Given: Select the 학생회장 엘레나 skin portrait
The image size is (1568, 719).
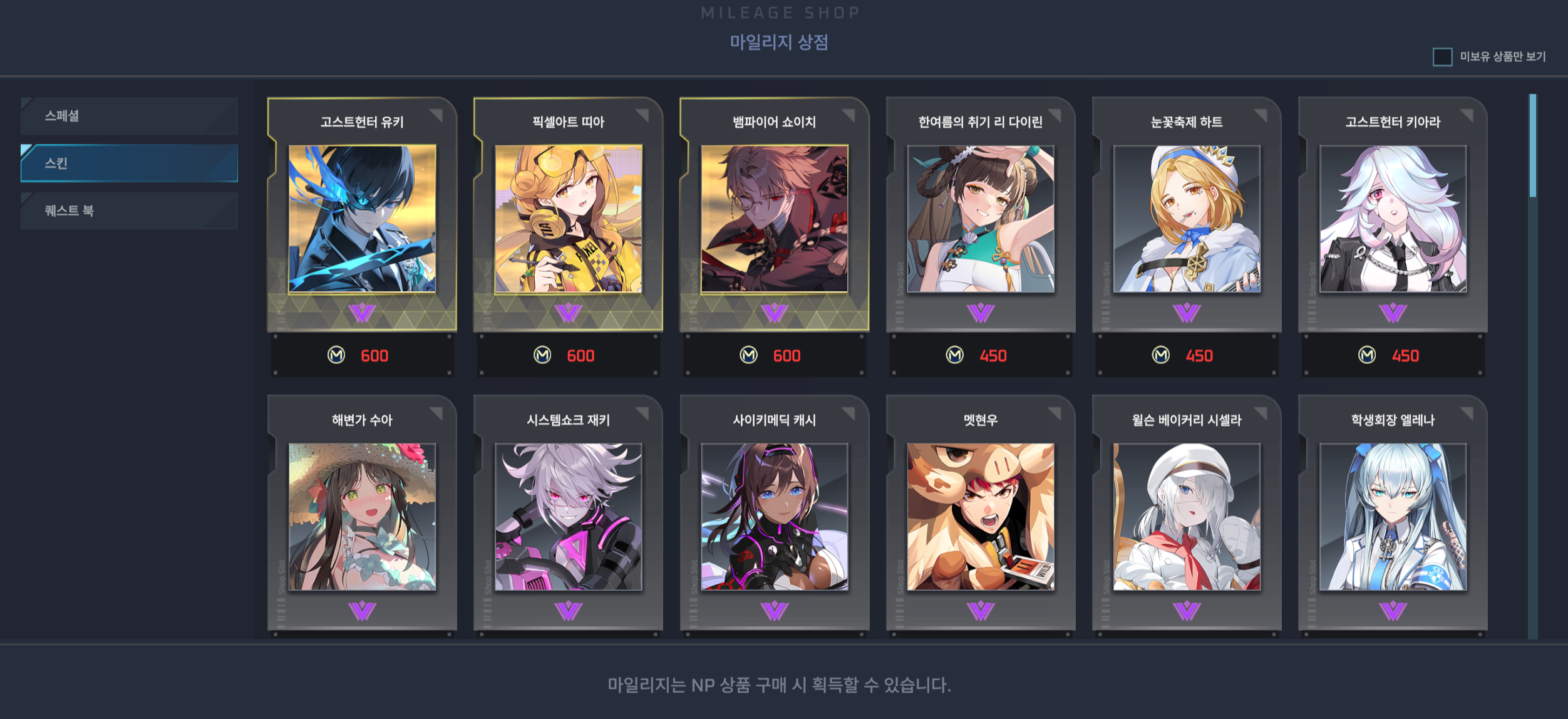Looking at the screenshot, I should click(x=1393, y=517).
